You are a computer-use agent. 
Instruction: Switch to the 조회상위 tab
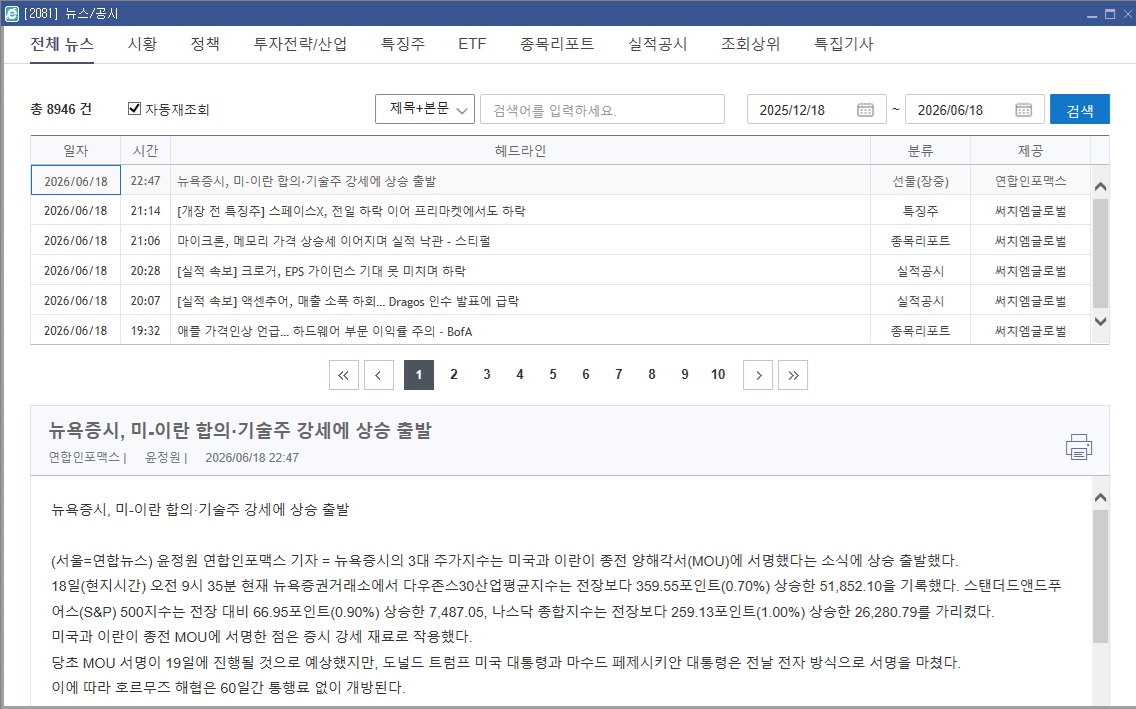click(x=750, y=44)
